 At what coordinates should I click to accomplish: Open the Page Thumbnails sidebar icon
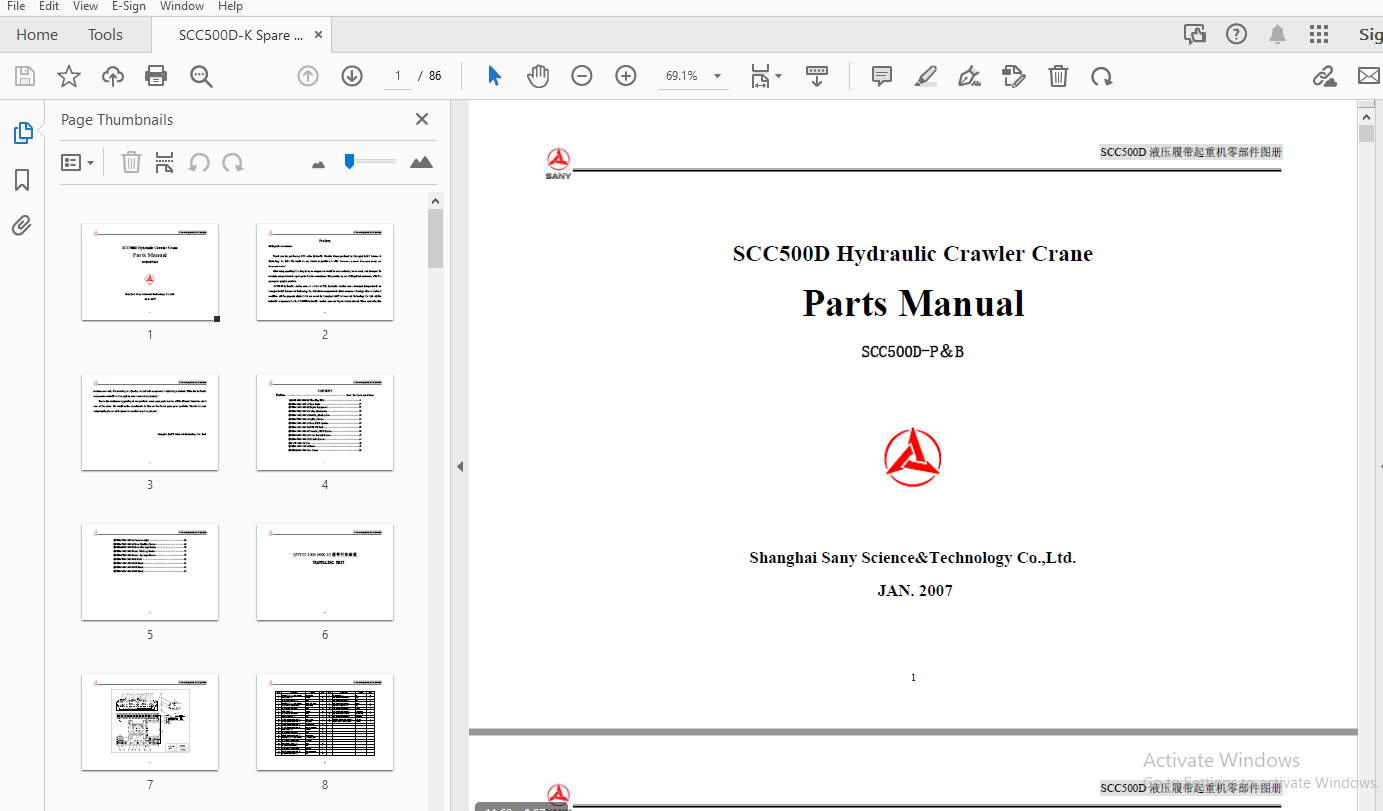click(x=22, y=133)
